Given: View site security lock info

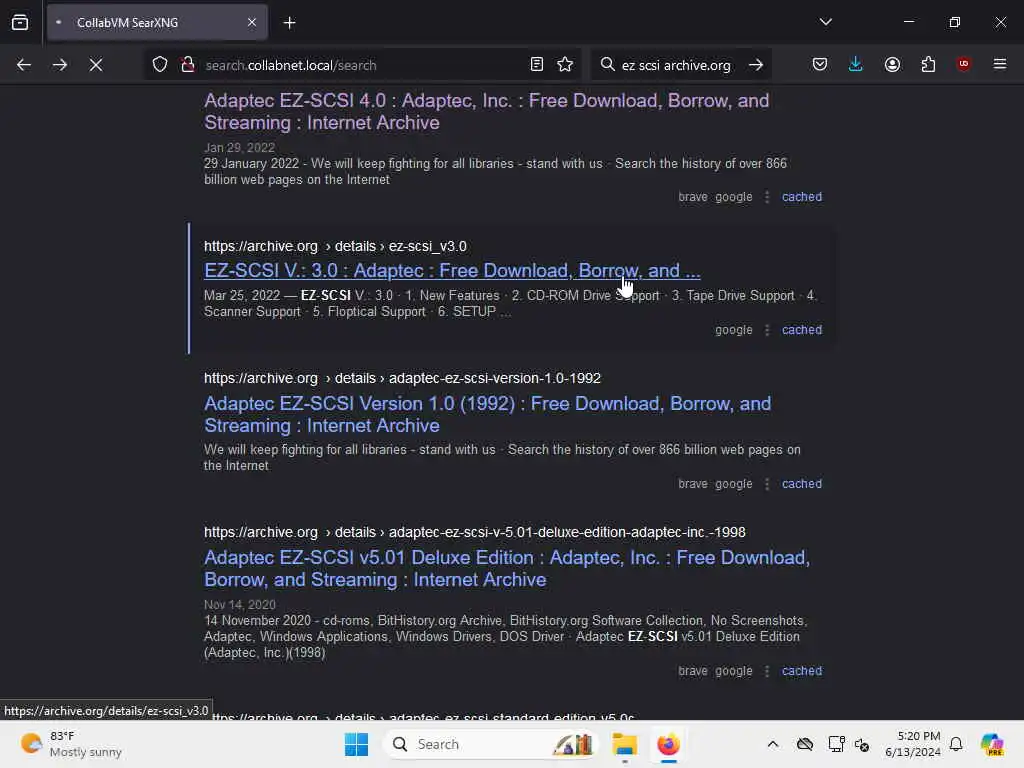Looking at the screenshot, I should click(188, 65).
